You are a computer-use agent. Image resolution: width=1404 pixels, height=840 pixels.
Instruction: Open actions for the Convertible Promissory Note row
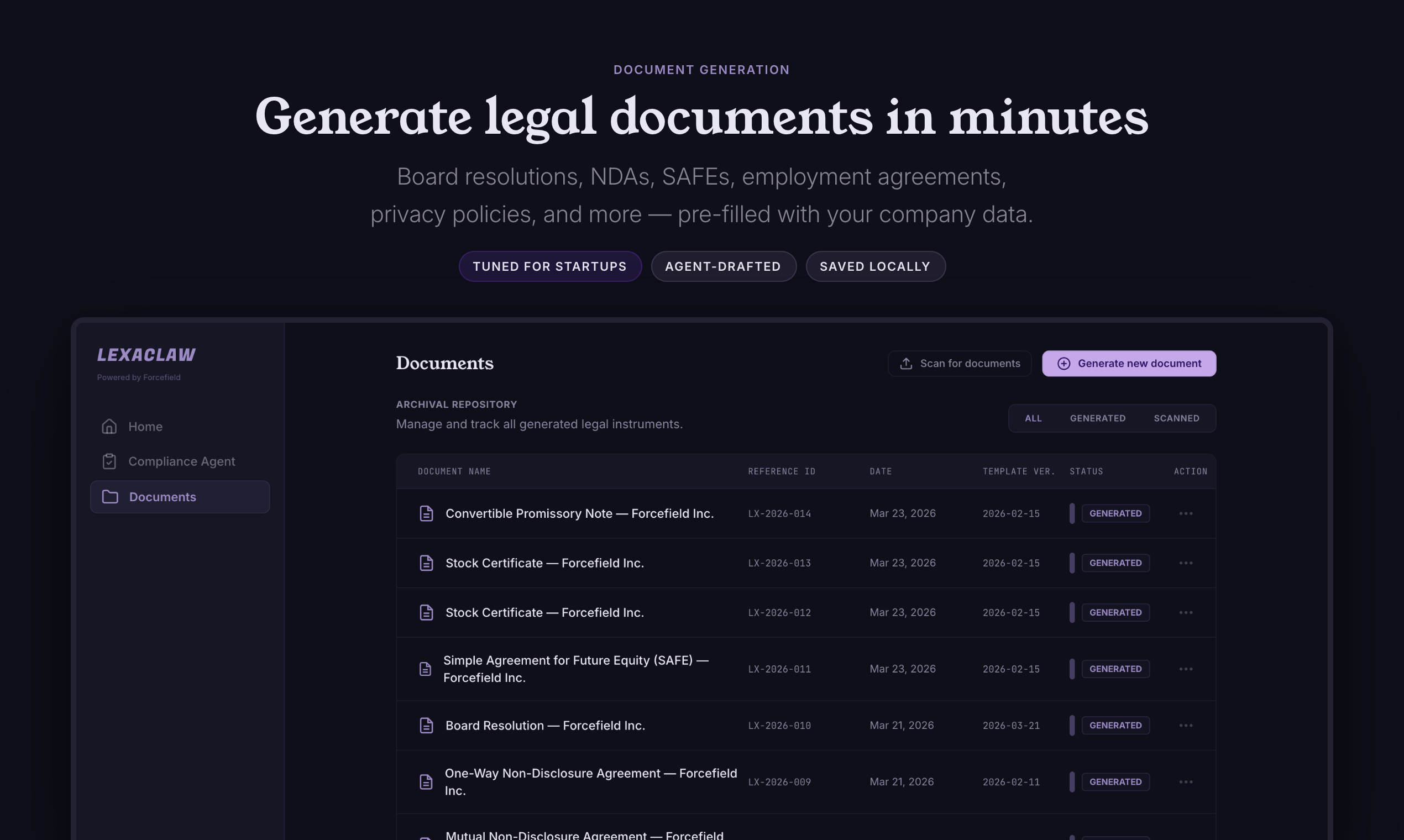[x=1187, y=513]
